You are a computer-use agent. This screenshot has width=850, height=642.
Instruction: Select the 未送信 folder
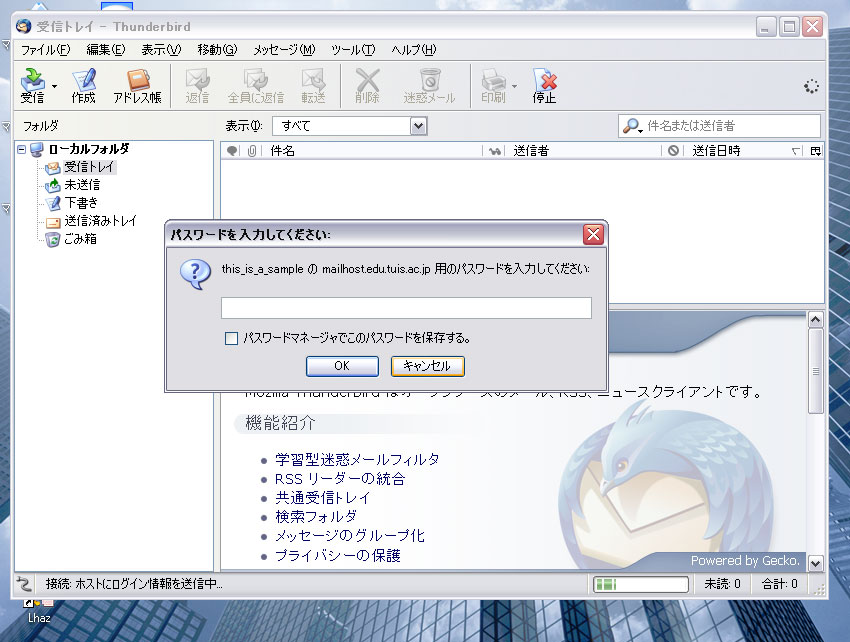coord(82,185)
